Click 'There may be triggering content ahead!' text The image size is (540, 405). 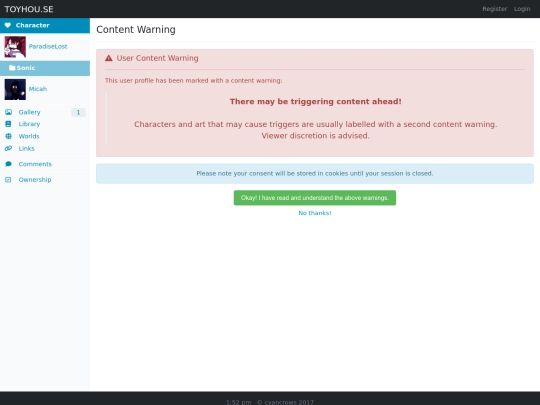pyautogui.click(x=315, y=102)
